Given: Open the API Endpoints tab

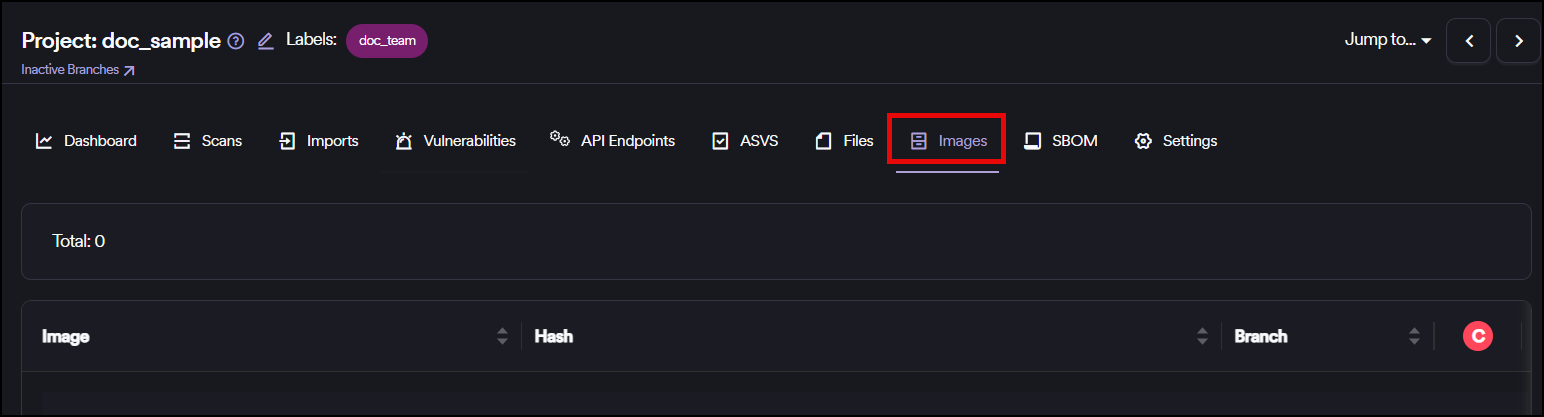Looking at the screenshot, I should coord(612,141).
